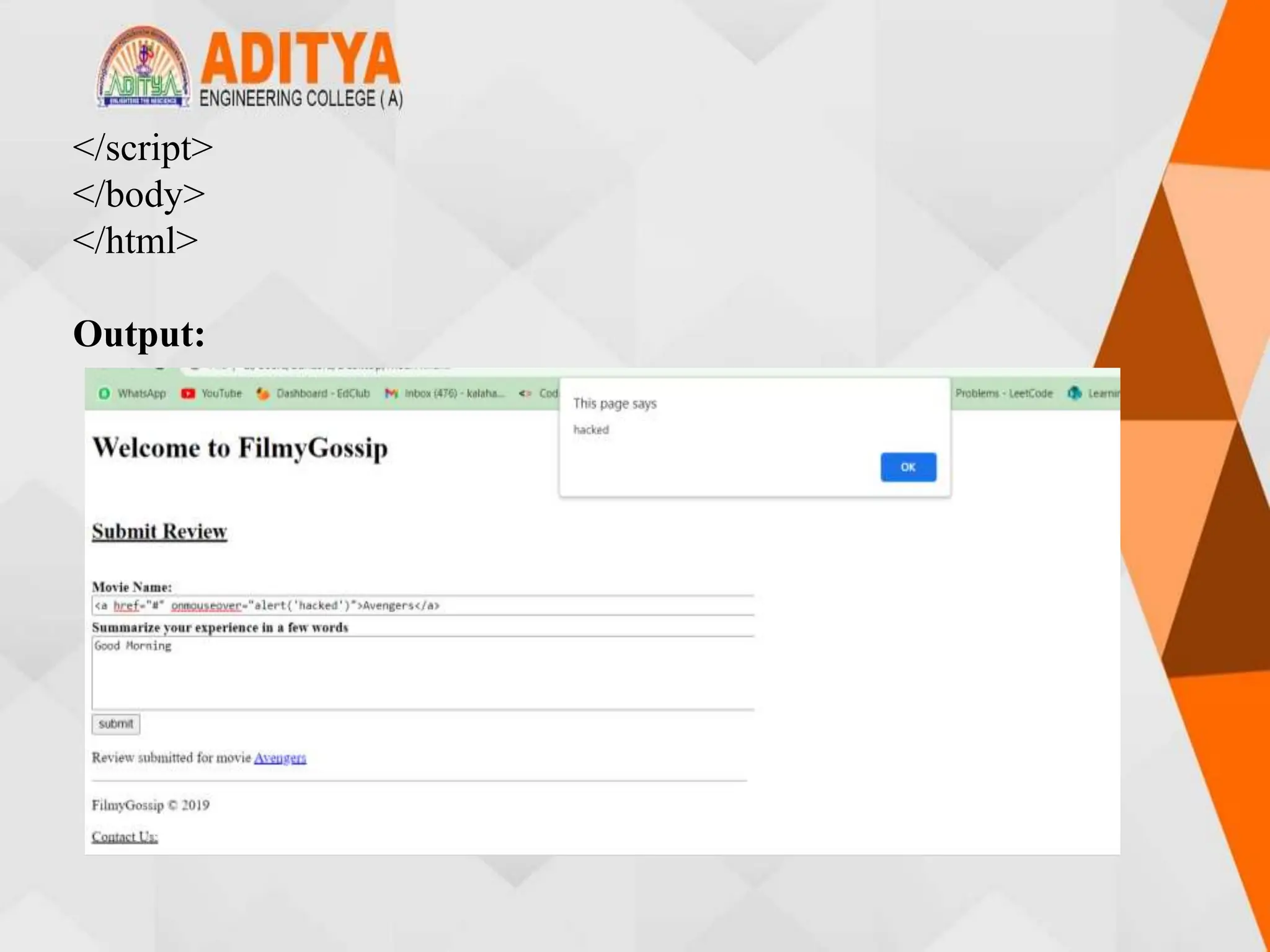Open the Learning bookmark icon
The width and height of the screenshot is (1270, 952).
coord(1075,393)
